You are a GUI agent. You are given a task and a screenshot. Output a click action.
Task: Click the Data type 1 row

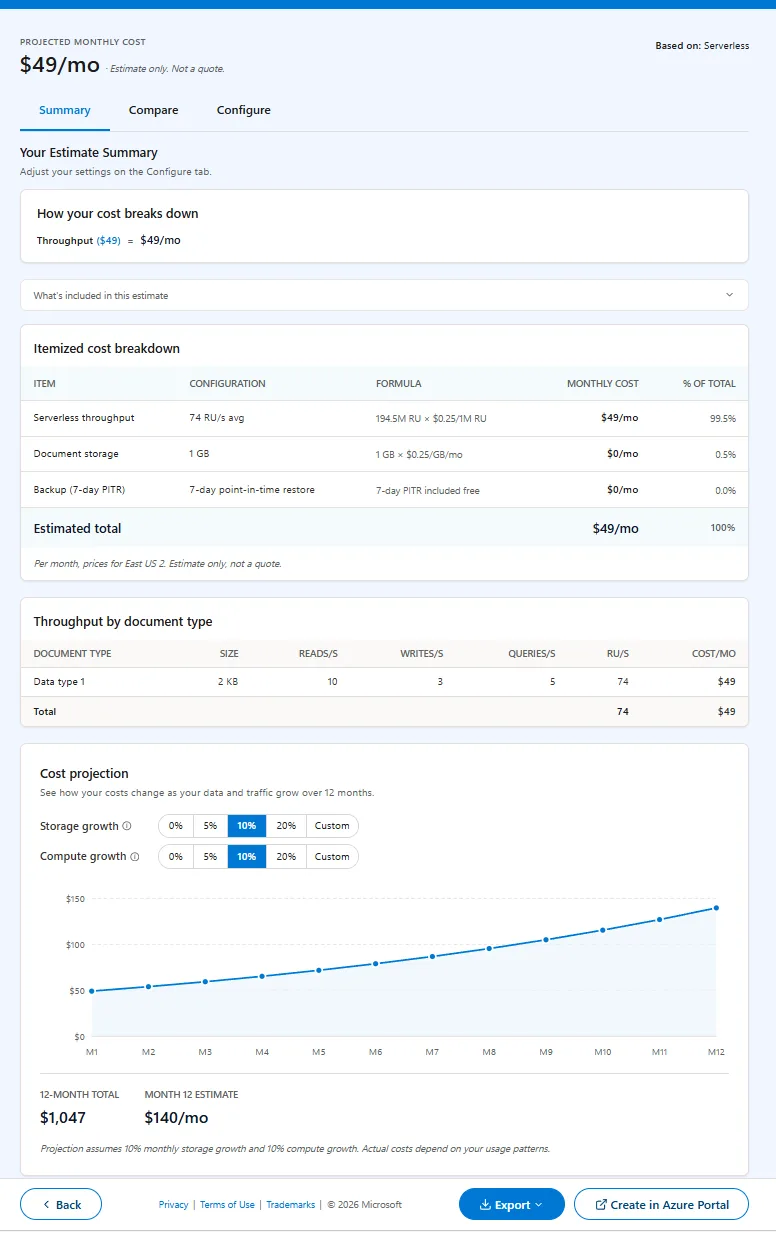384,682
